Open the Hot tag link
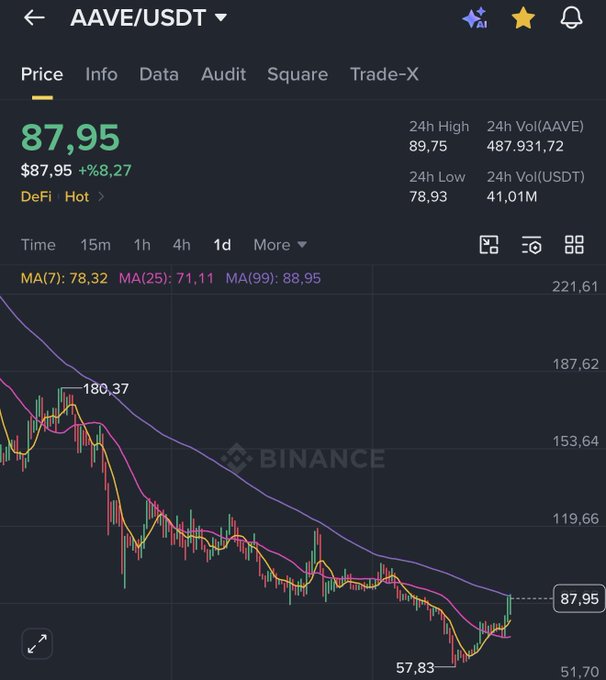This screenshot has height=680, width=606. 77,196
